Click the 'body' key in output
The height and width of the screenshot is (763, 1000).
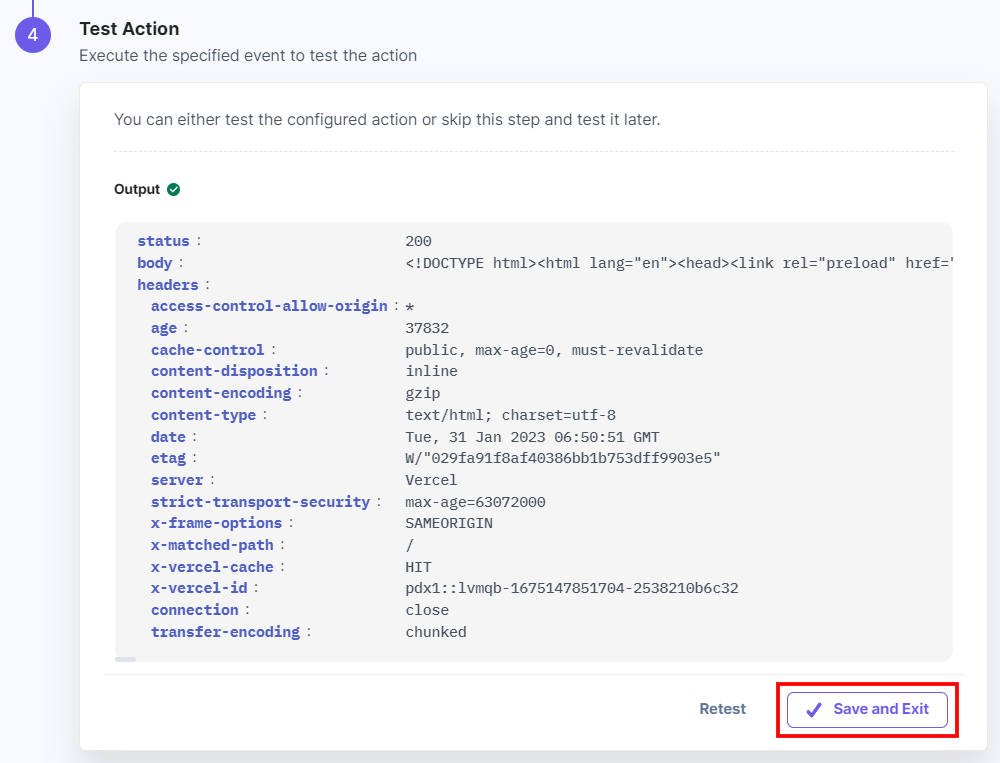coord(154,263)
